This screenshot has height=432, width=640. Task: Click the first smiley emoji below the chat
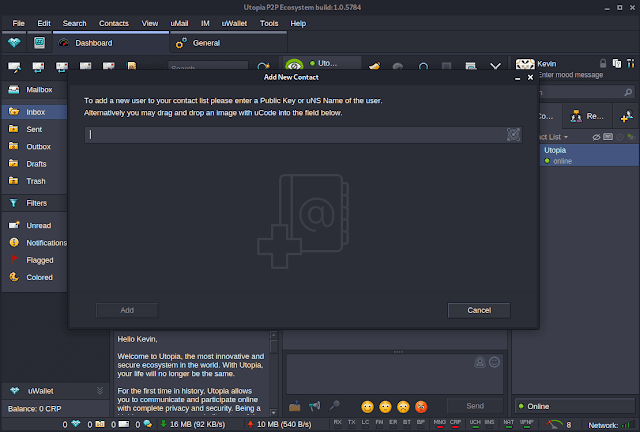coord(368,406)
